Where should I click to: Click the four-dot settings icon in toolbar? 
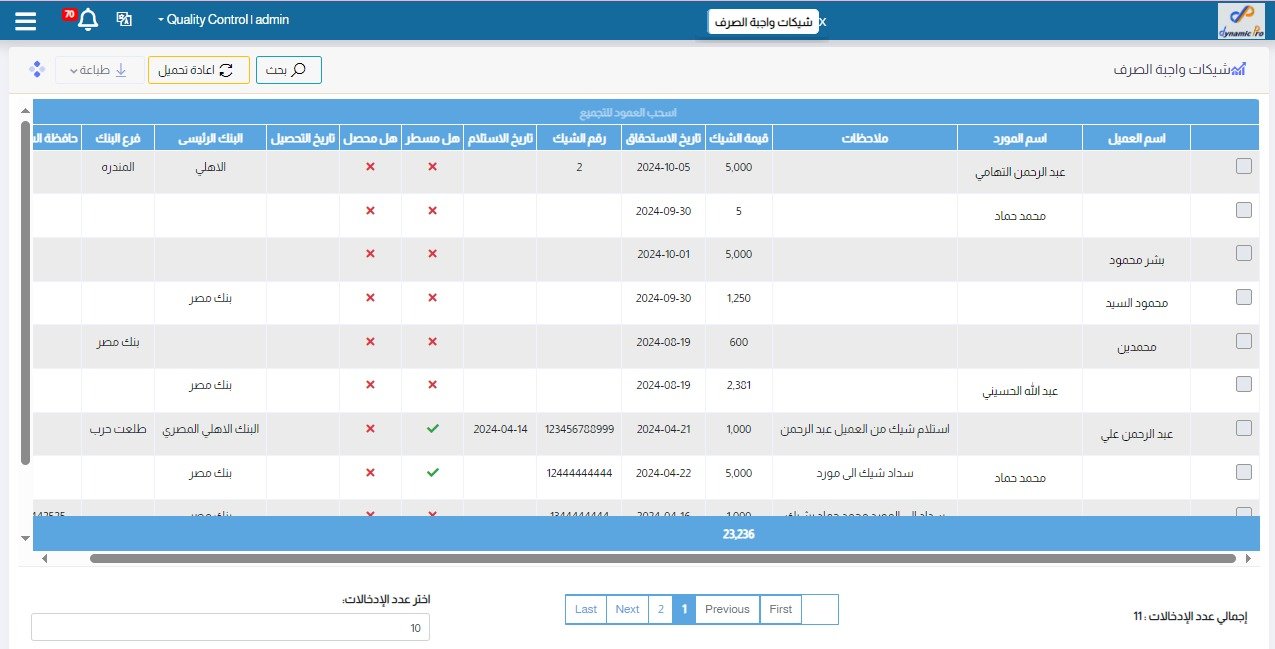(x=37, y=70)
